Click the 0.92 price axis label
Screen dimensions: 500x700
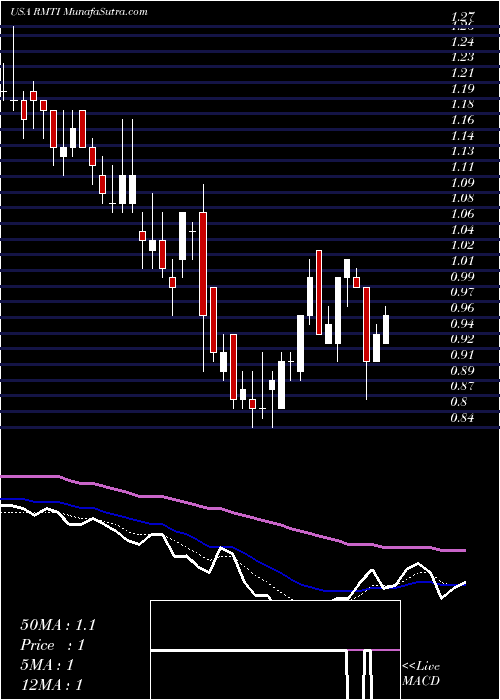coord(462,339)
